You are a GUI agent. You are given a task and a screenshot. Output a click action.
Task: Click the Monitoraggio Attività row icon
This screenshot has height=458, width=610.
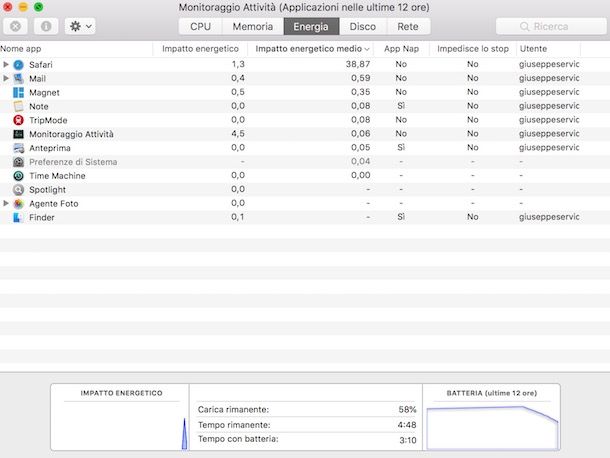18,134
